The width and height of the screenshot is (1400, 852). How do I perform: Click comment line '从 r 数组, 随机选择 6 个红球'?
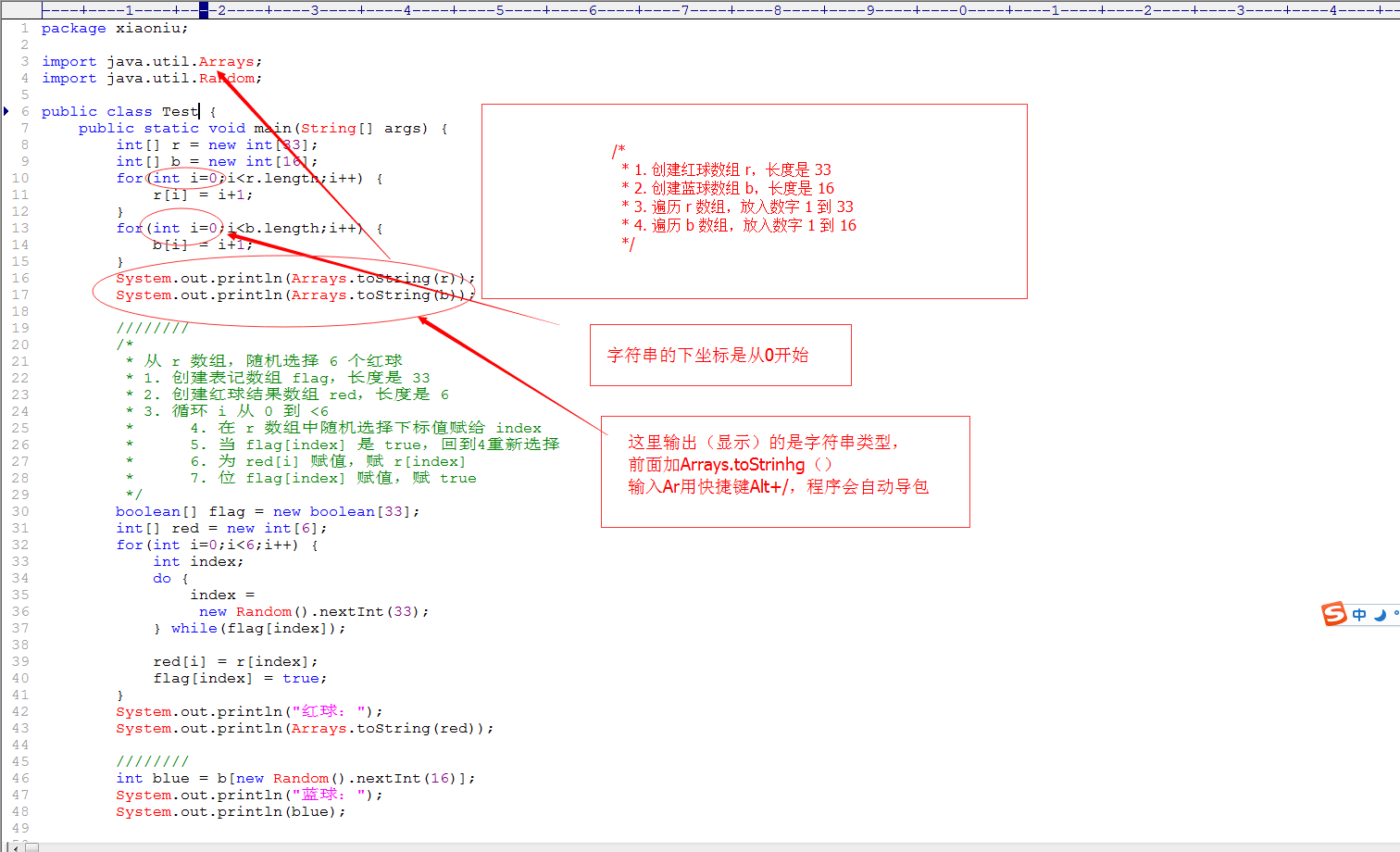click(264, 361)
